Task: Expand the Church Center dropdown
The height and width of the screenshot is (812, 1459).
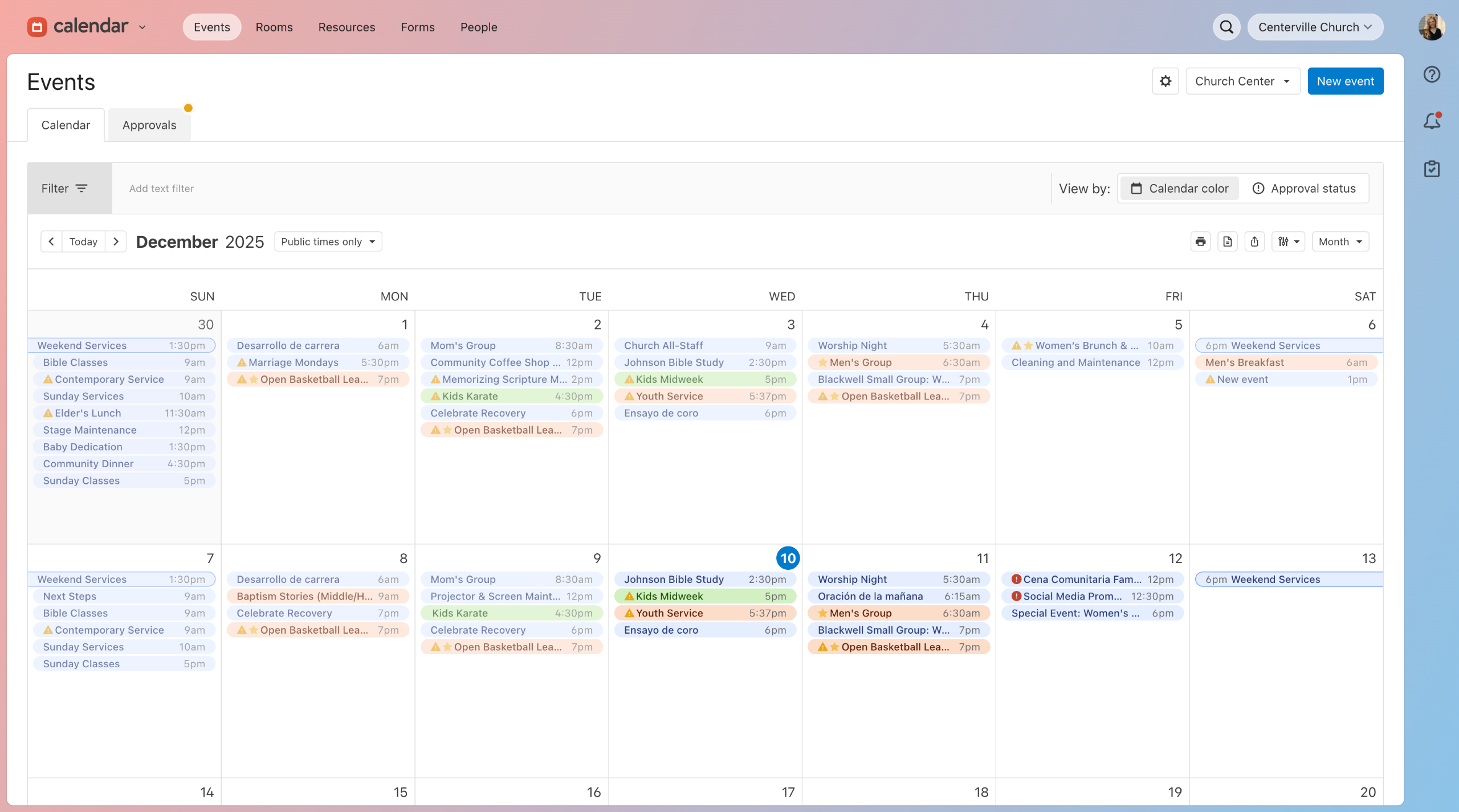Action: click(1242, 81)
